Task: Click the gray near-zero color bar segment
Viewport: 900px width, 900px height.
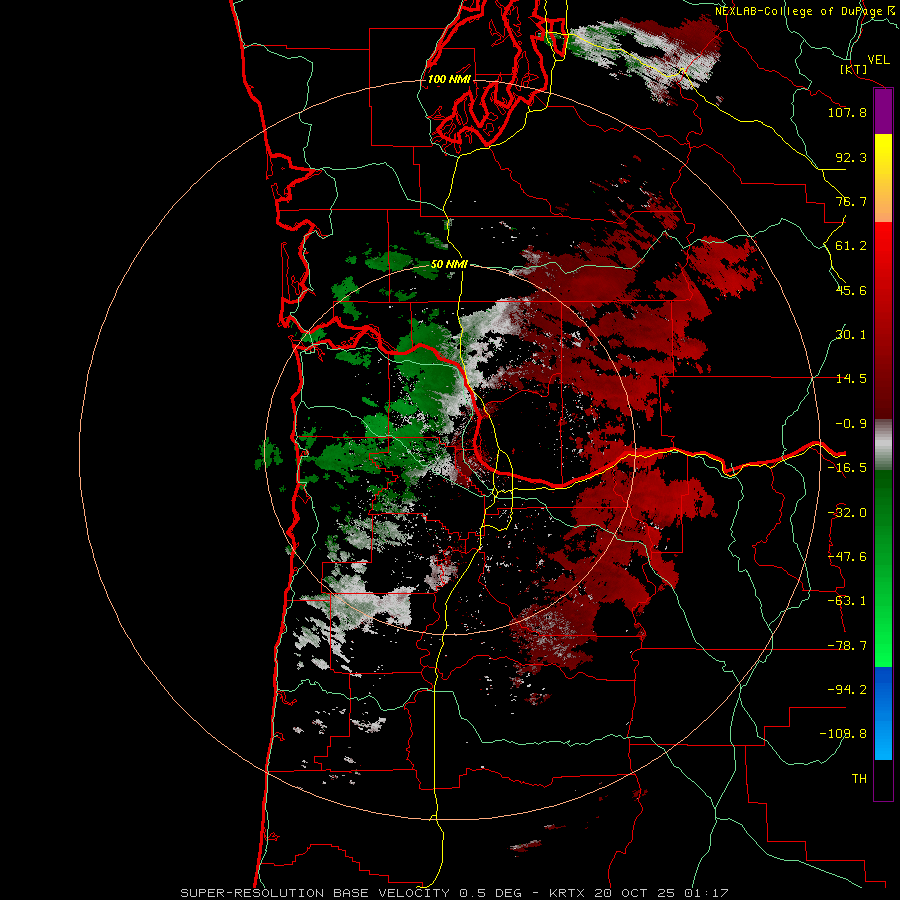Action: [x=883, y=445]
